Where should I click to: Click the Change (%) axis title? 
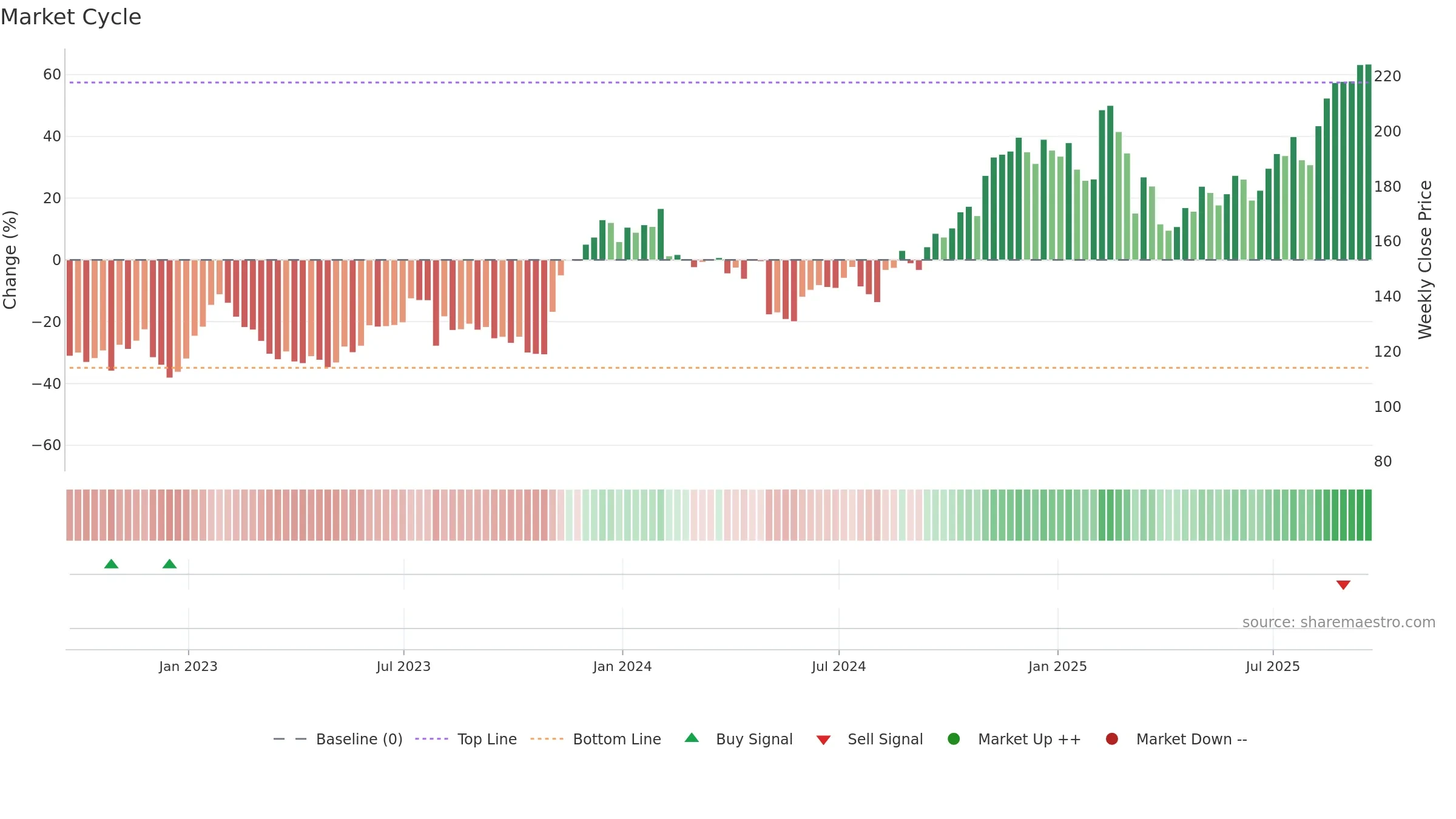coord(10,260)
